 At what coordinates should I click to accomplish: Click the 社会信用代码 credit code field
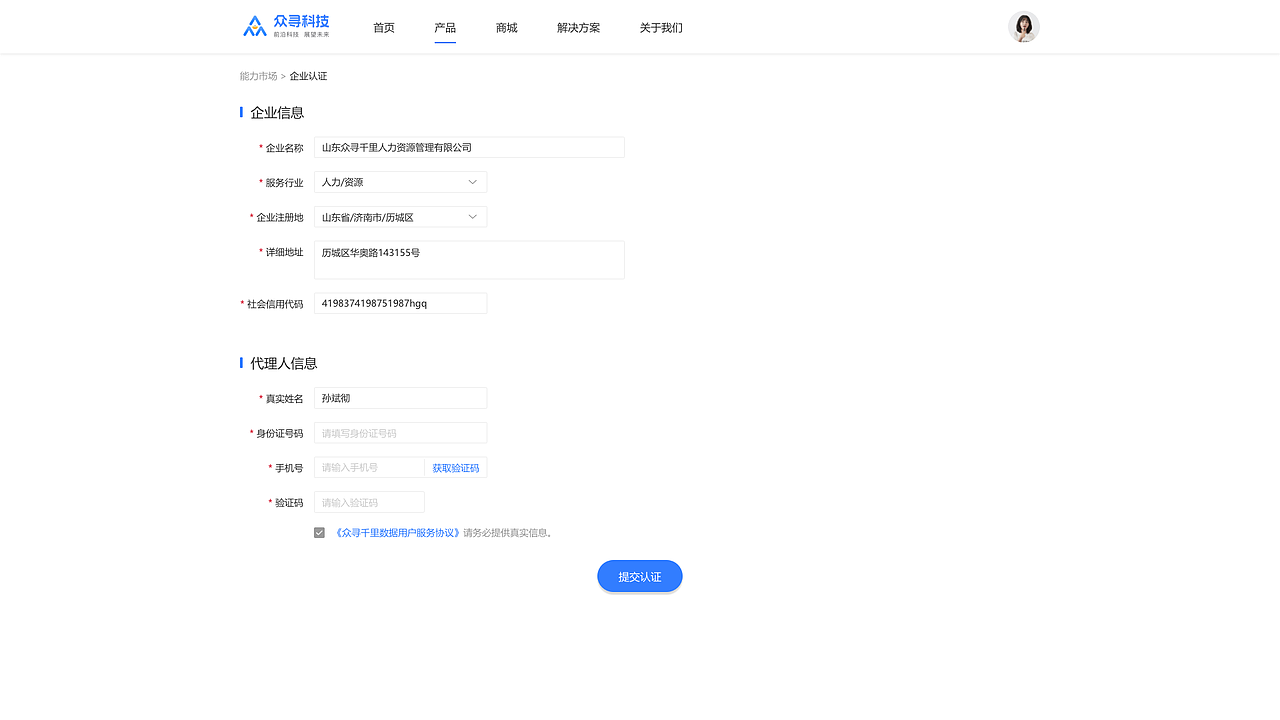[x=400, y=302]
